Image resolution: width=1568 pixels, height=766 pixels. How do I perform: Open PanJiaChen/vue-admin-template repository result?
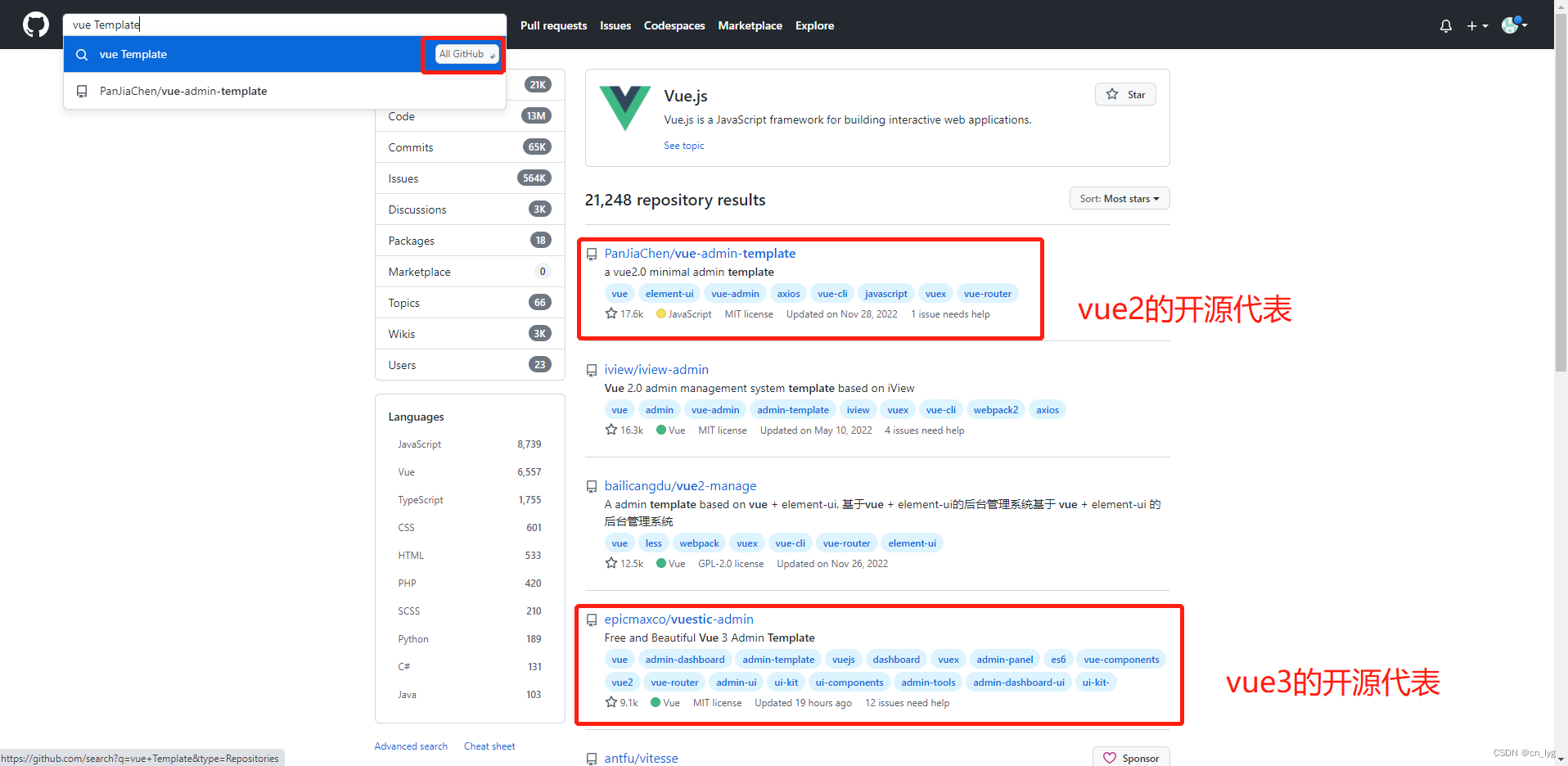pos(700,254)
